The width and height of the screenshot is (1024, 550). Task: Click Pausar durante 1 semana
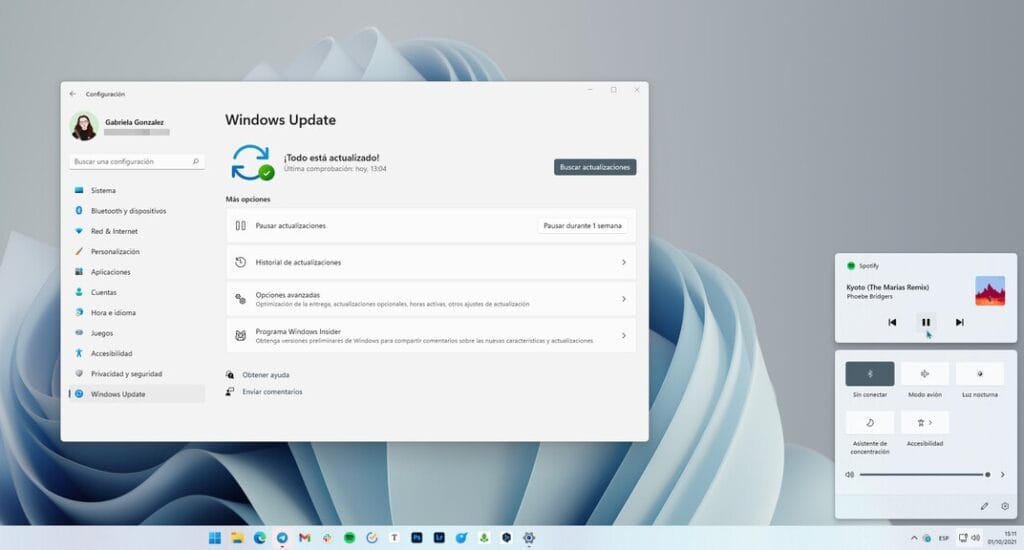582,226
